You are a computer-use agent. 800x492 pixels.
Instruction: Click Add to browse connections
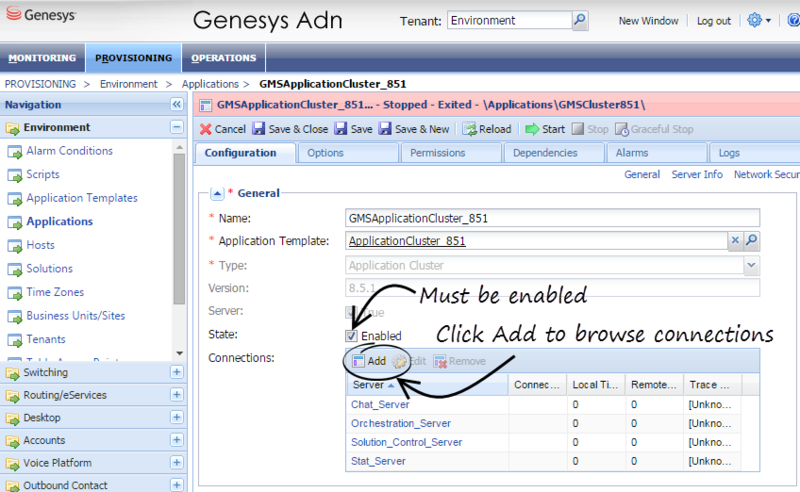[x=370, y=361]
